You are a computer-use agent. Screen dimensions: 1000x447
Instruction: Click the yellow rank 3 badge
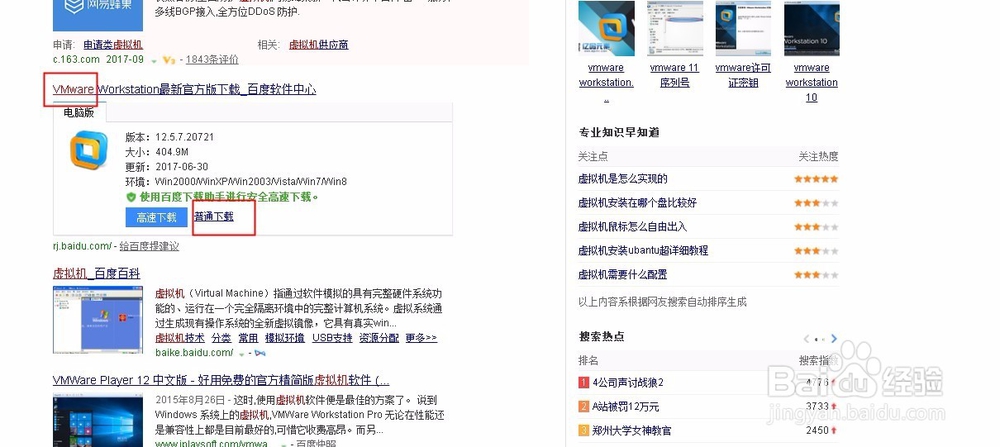[584, 430]
